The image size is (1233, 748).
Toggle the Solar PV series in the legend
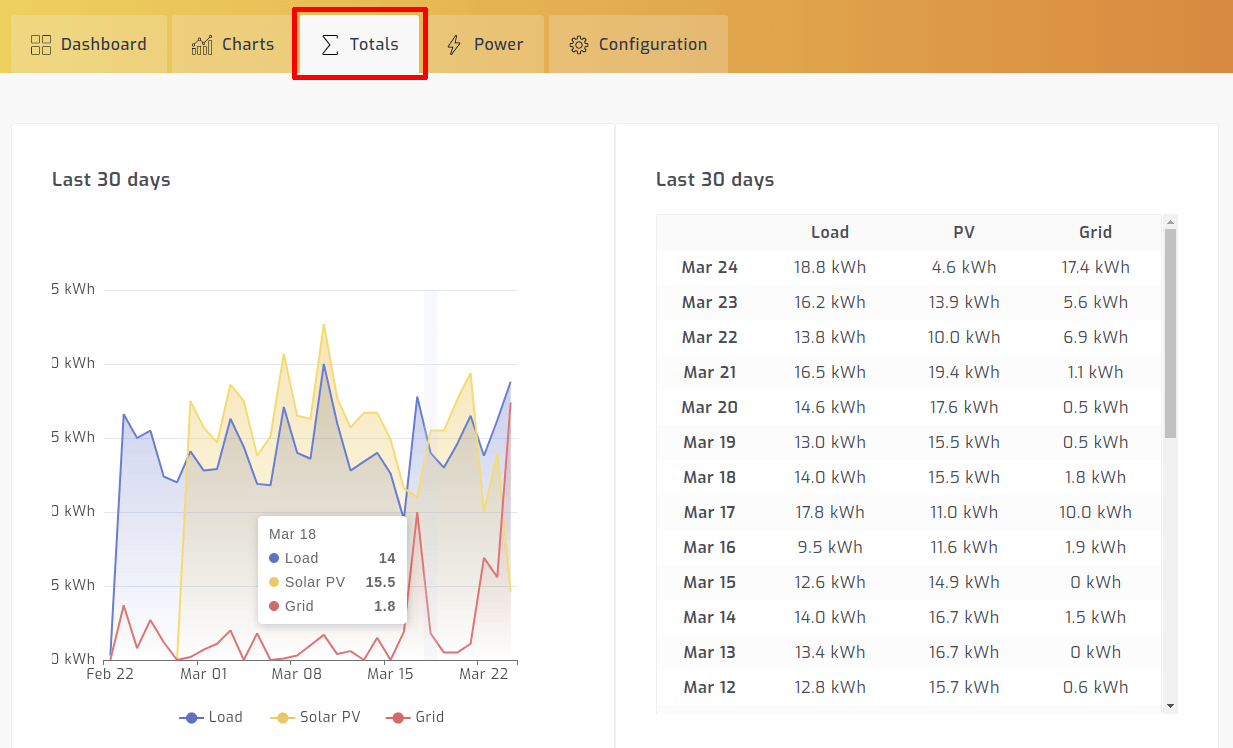(329, 717)
